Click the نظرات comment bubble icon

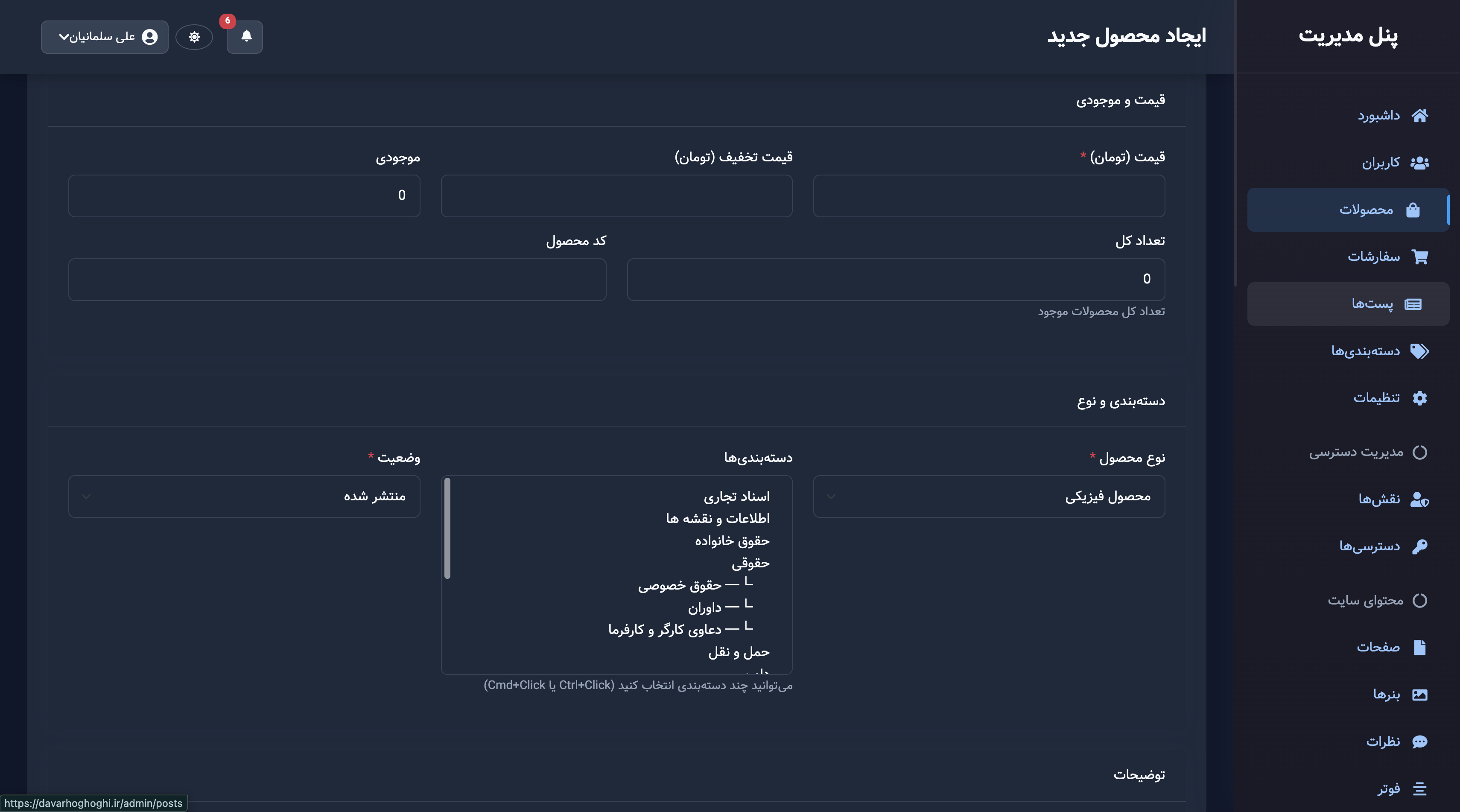tap(1419, 742)
